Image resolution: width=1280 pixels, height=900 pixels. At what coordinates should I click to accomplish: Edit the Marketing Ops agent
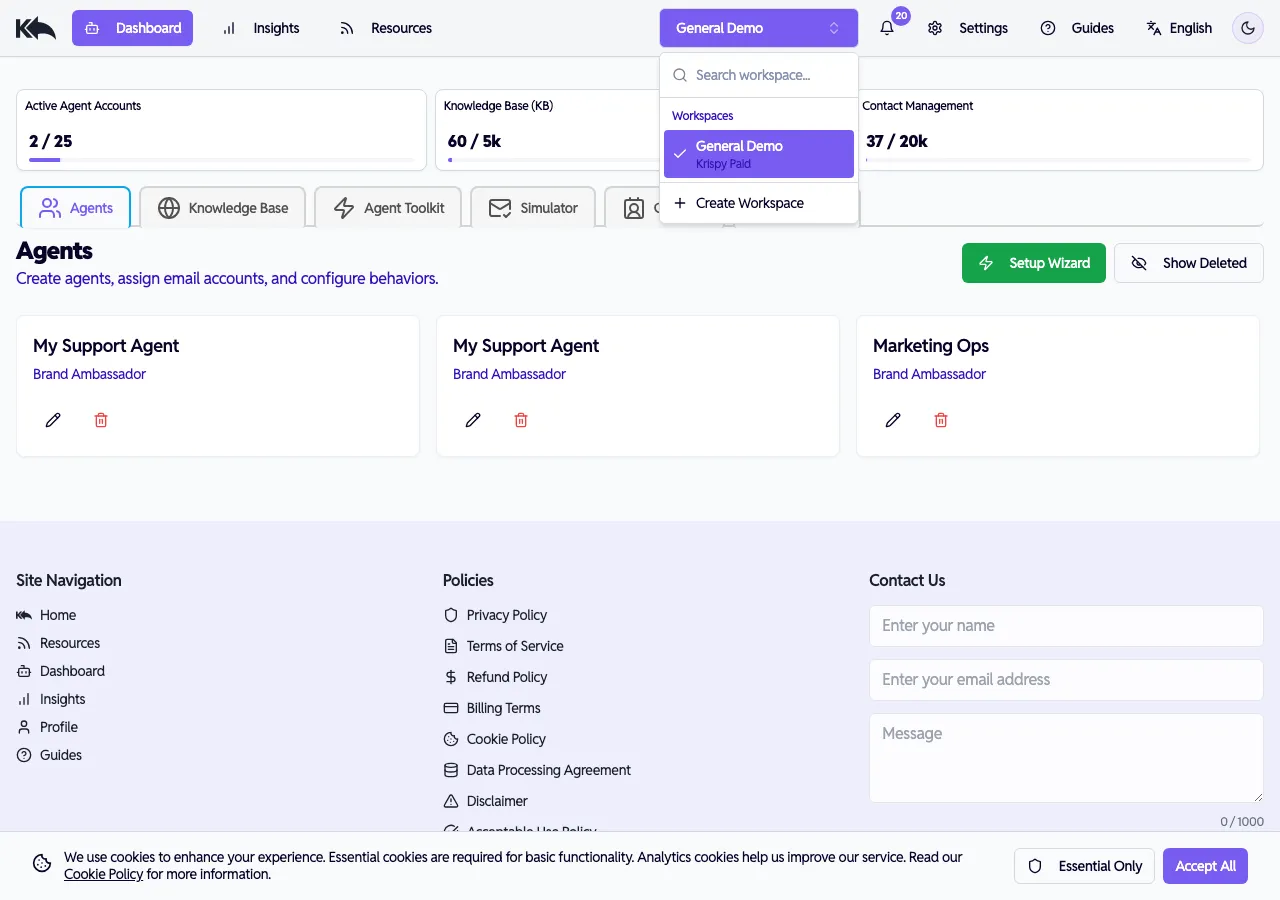coord(893,420)
